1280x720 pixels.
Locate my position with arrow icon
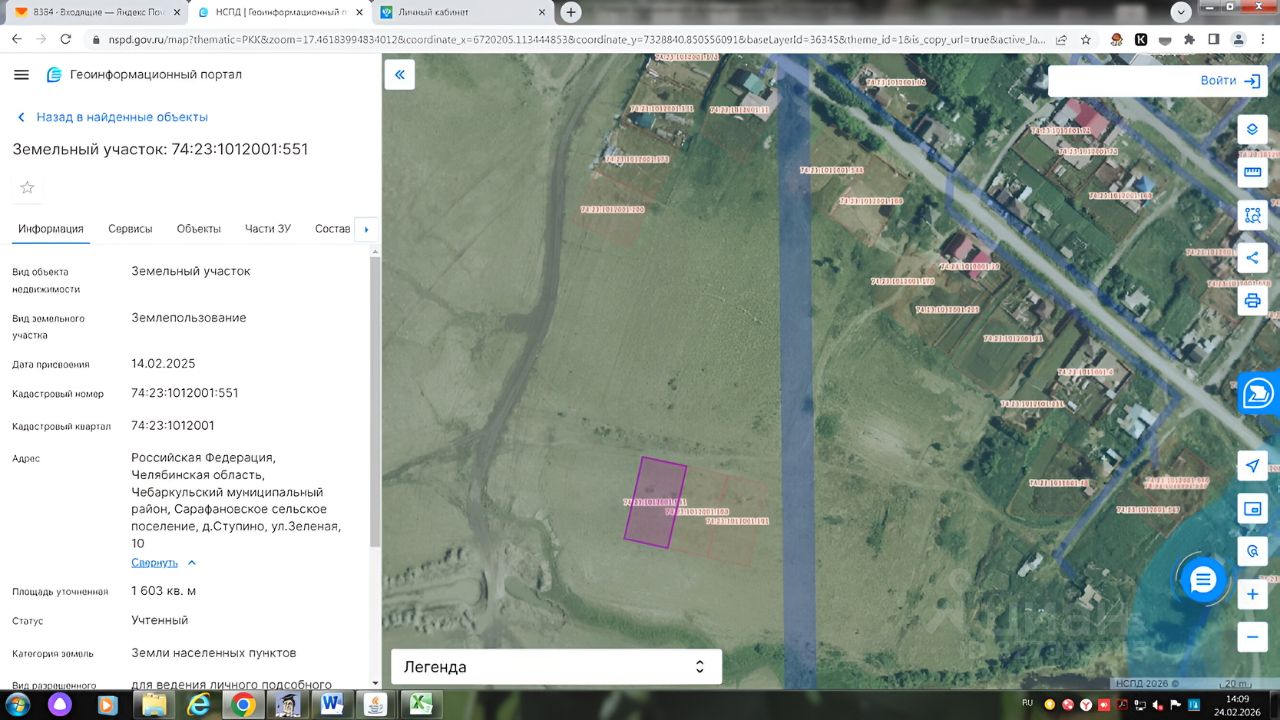(x=1252, y=466)
